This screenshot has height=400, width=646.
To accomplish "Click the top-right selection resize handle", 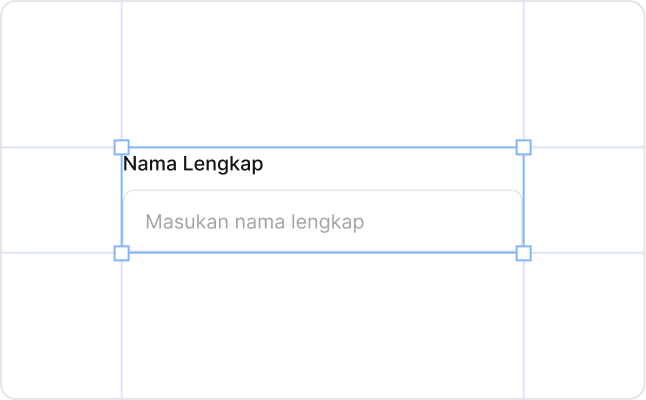I will pos(523,147).
